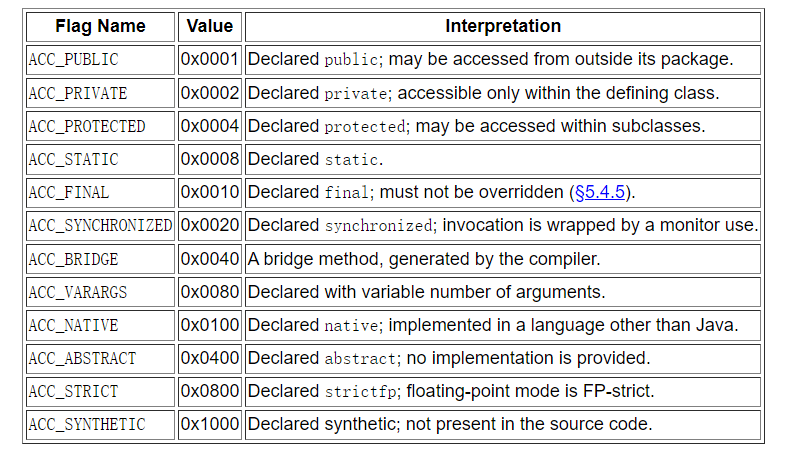Click the ACC_VARARGS flag name cell
Viewport: 802px width, 456px height.
point(78,292)
